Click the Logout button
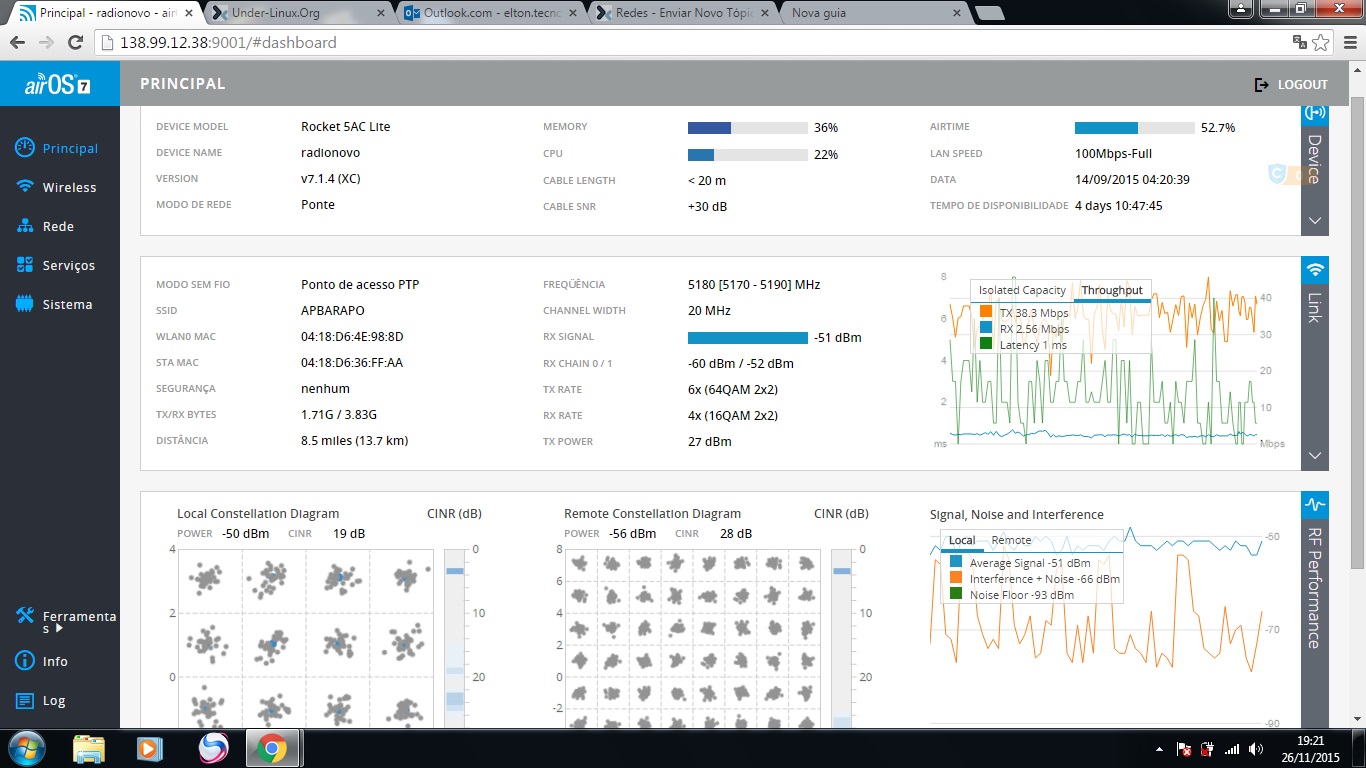The height and width of the screenshot is (768, 1366). click(x=1291, y=85)
